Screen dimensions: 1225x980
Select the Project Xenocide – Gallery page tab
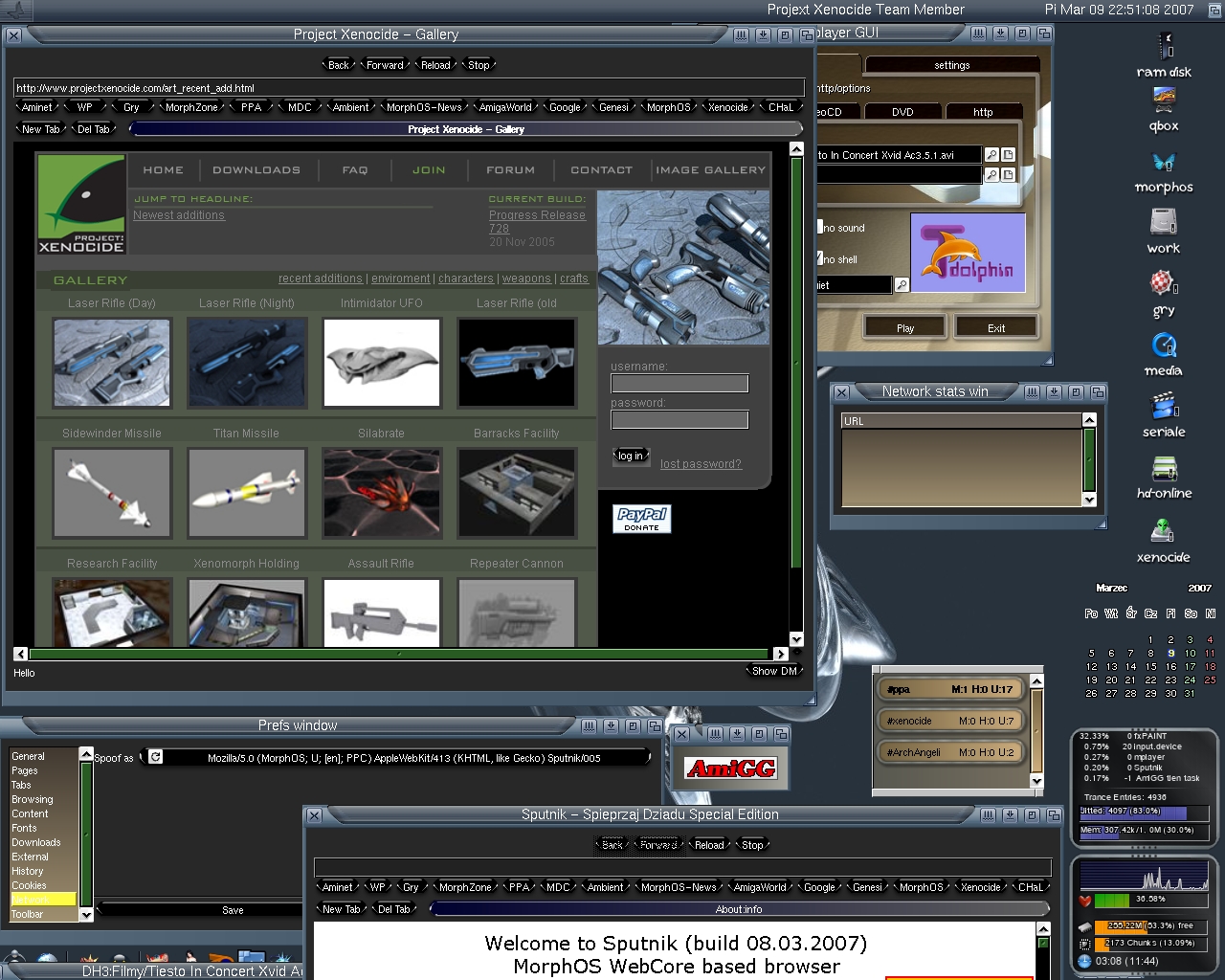466,129
